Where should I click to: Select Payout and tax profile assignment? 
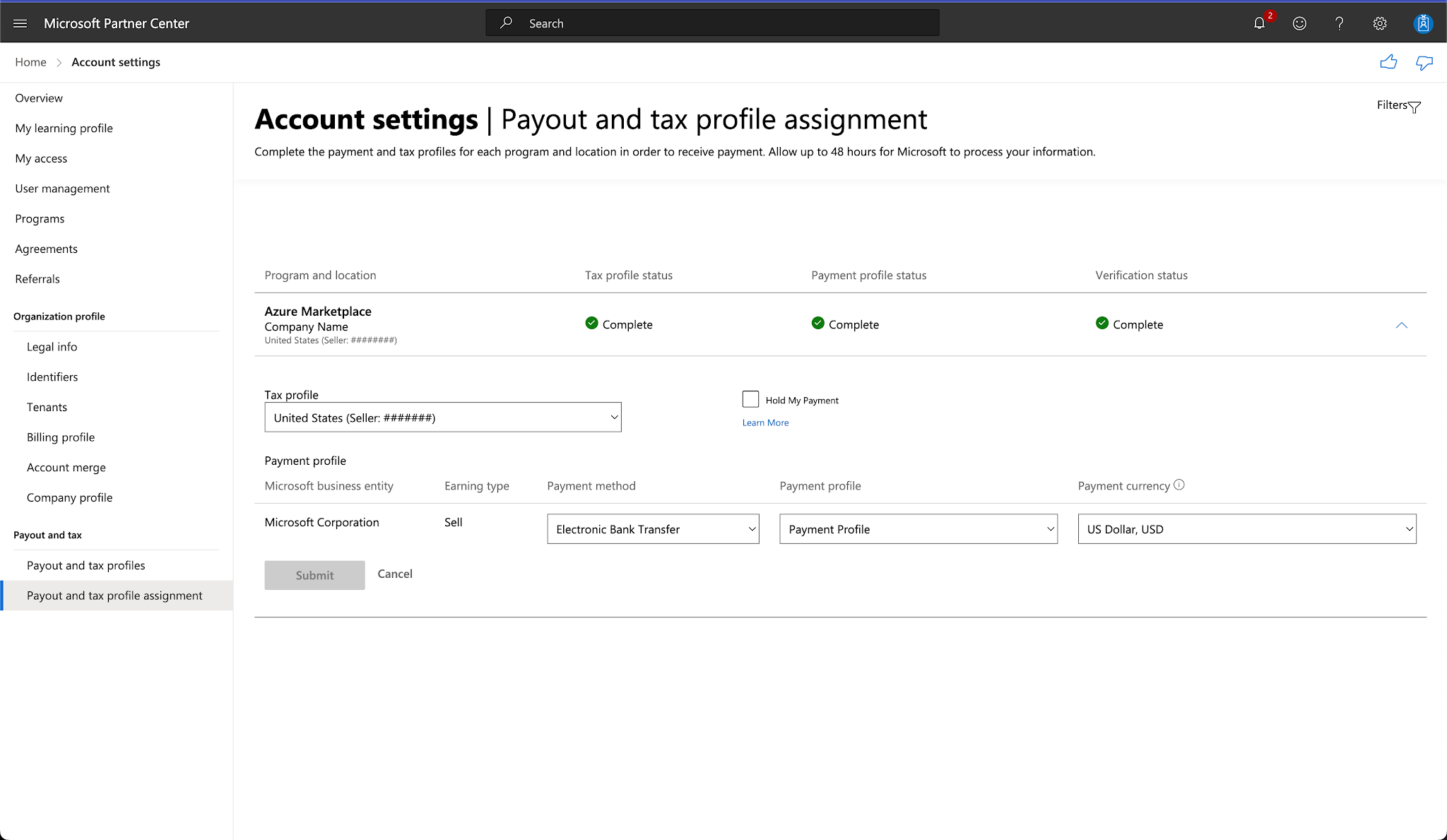point(117,596)
